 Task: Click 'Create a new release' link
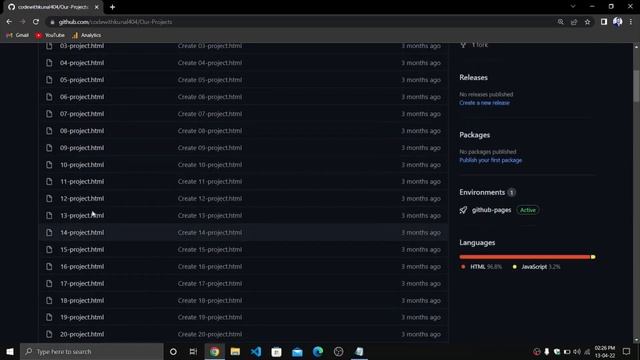coord(484,103)
